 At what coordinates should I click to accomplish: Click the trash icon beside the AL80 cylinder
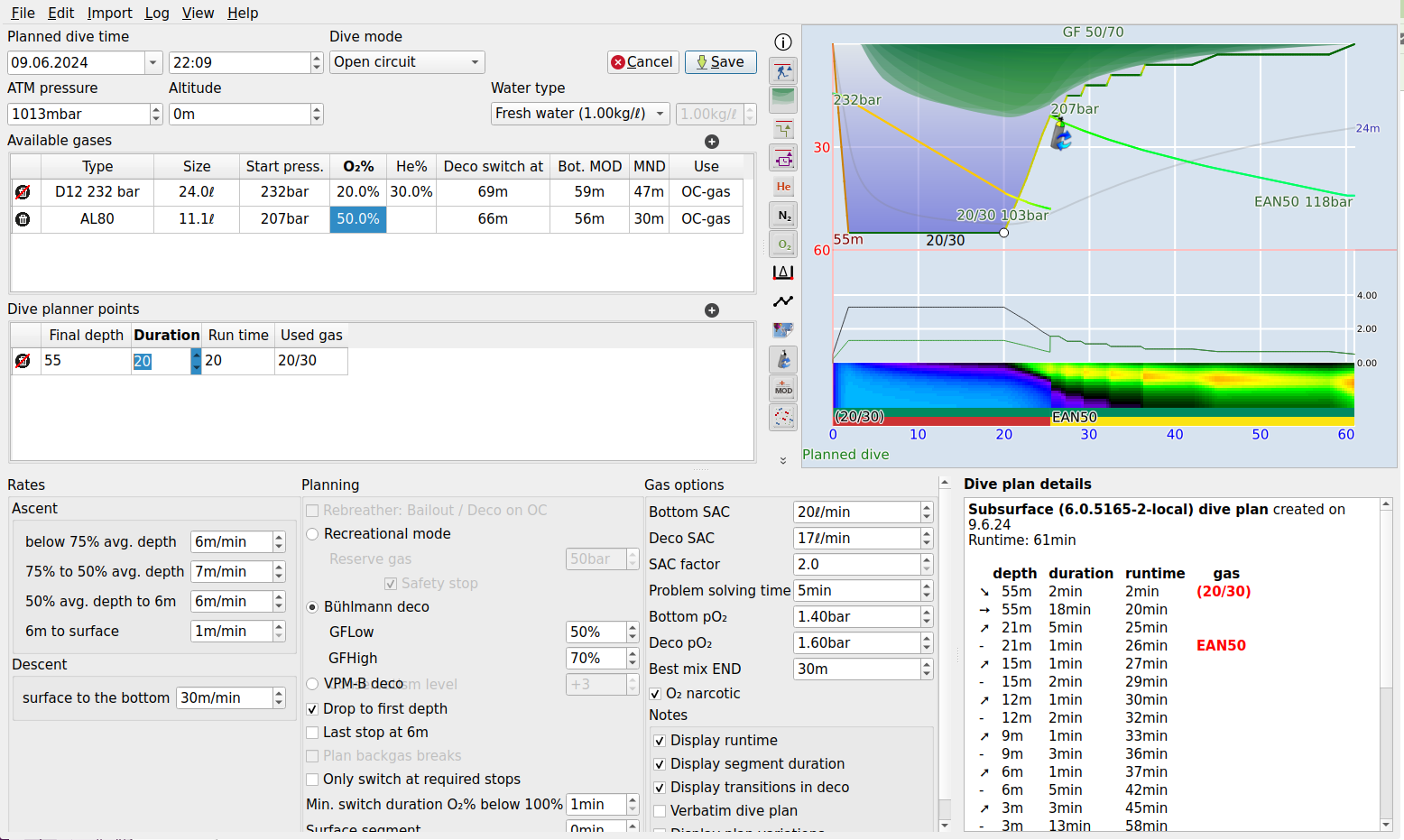pos(22,218)
